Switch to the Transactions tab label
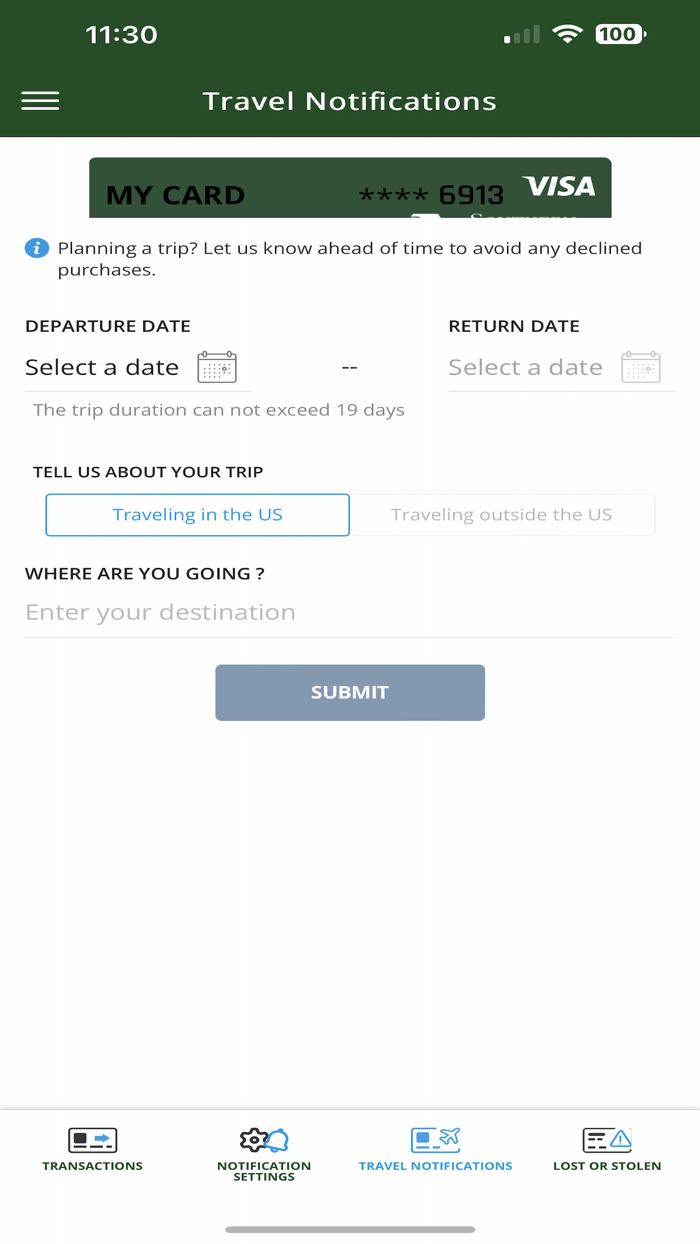Screen dimensions: 700x1244 point(92,1166)
